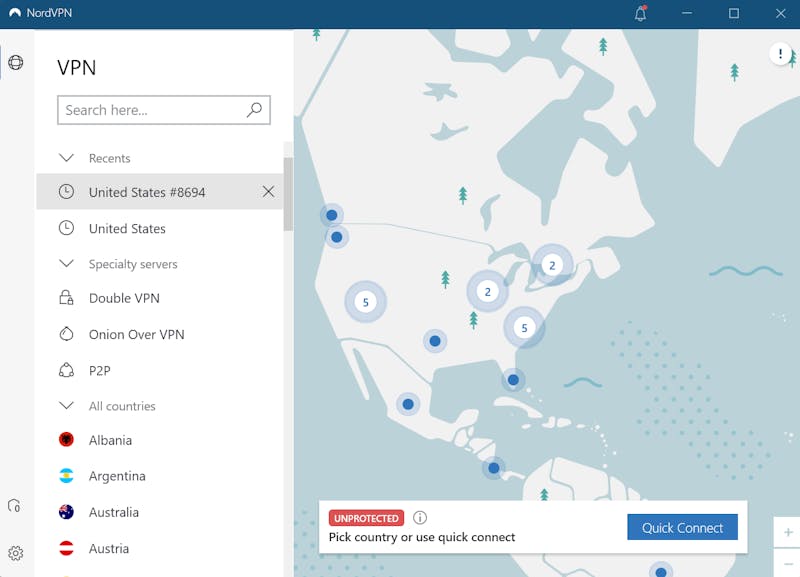
Task: Select the Central America server pin
Action: (493, 468)
